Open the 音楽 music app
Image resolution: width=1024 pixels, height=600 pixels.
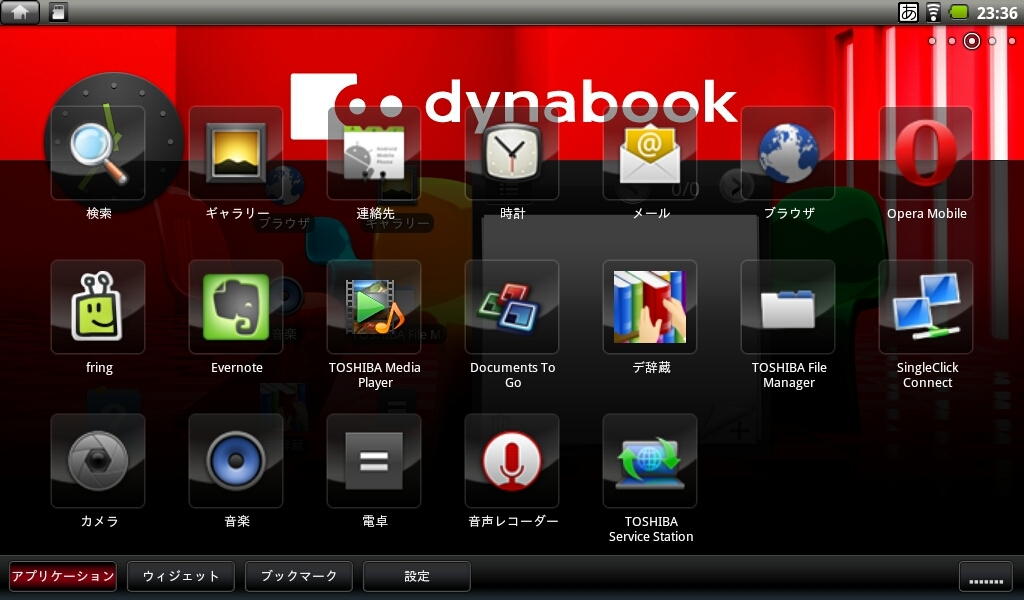coord(236,461)
